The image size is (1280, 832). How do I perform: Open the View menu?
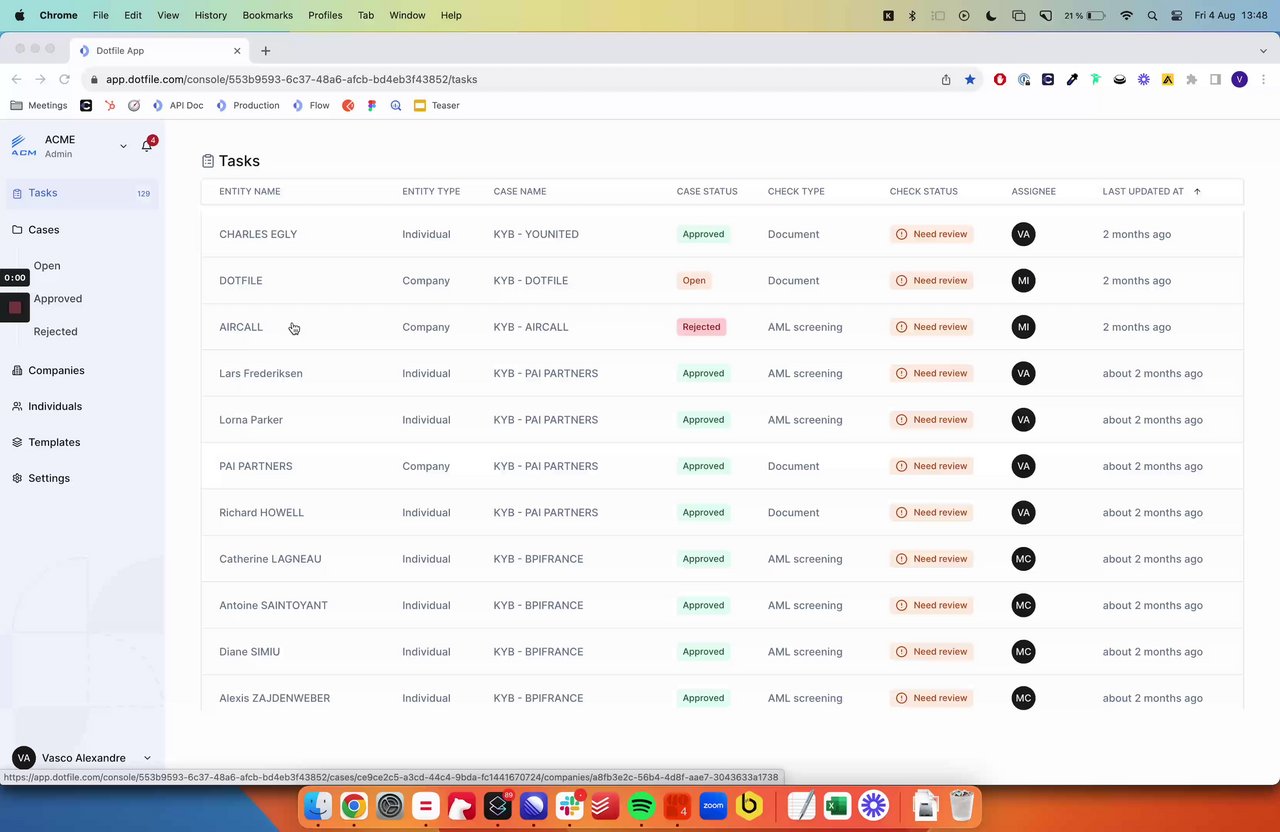tap(168, 15)
